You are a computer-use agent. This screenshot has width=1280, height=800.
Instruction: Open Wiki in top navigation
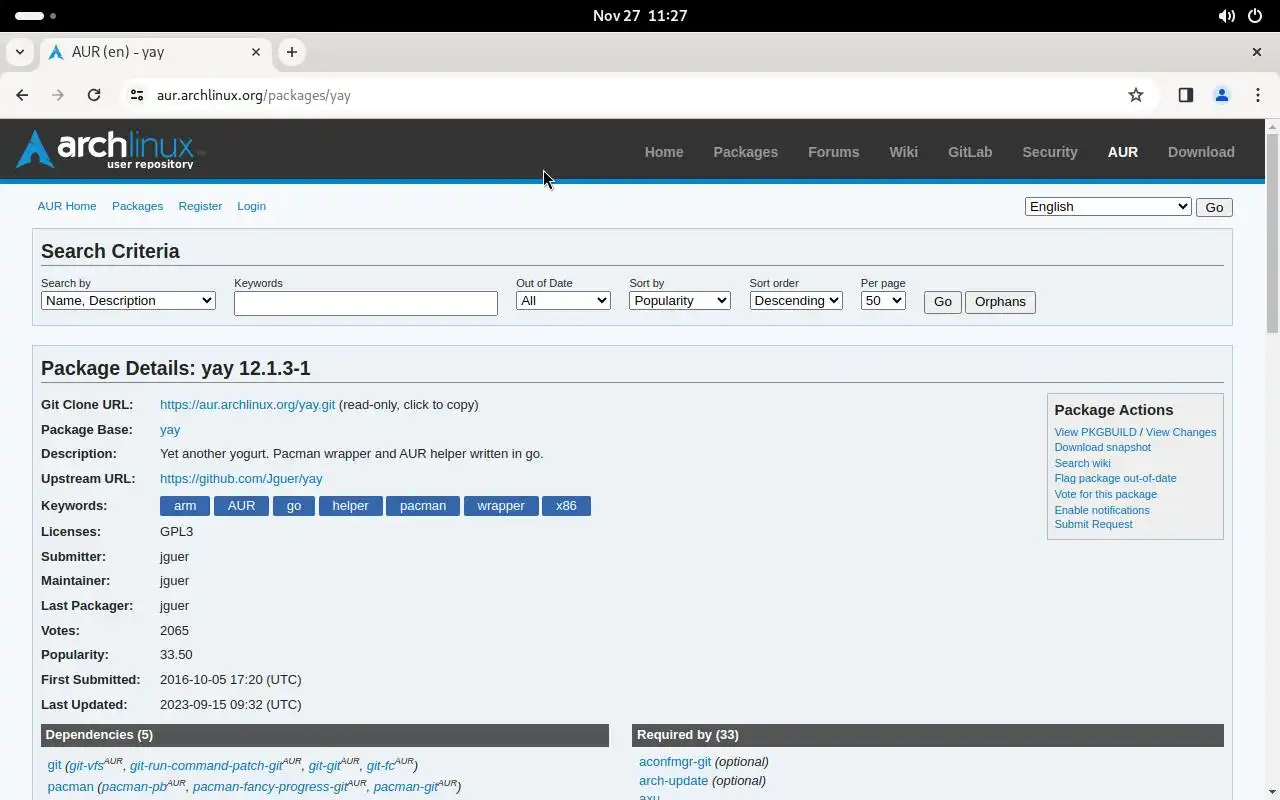[x=903, y=152]
